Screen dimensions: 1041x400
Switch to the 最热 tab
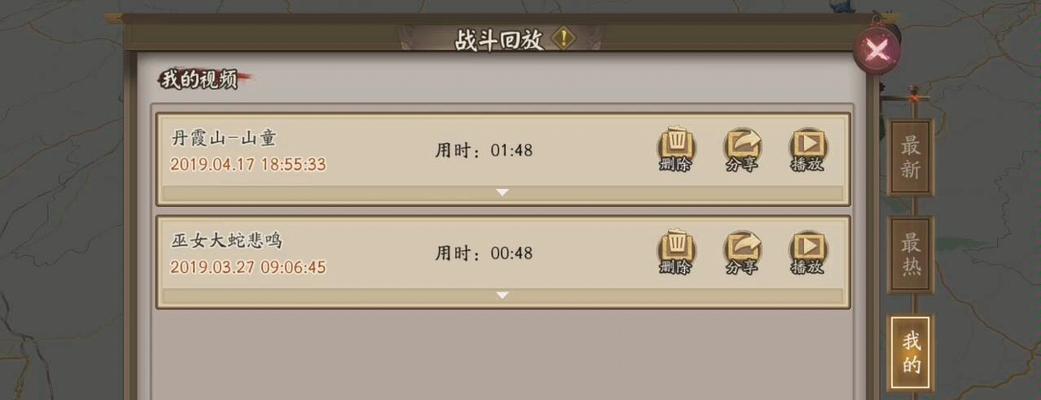click(911, 254)
